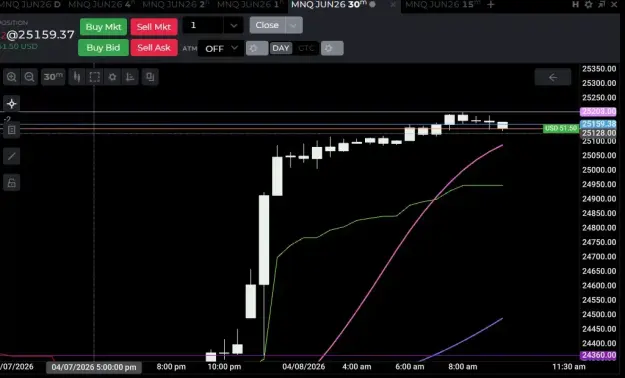Switch to the MNQ JUN26 1h tab

click(x=250, y=5)
